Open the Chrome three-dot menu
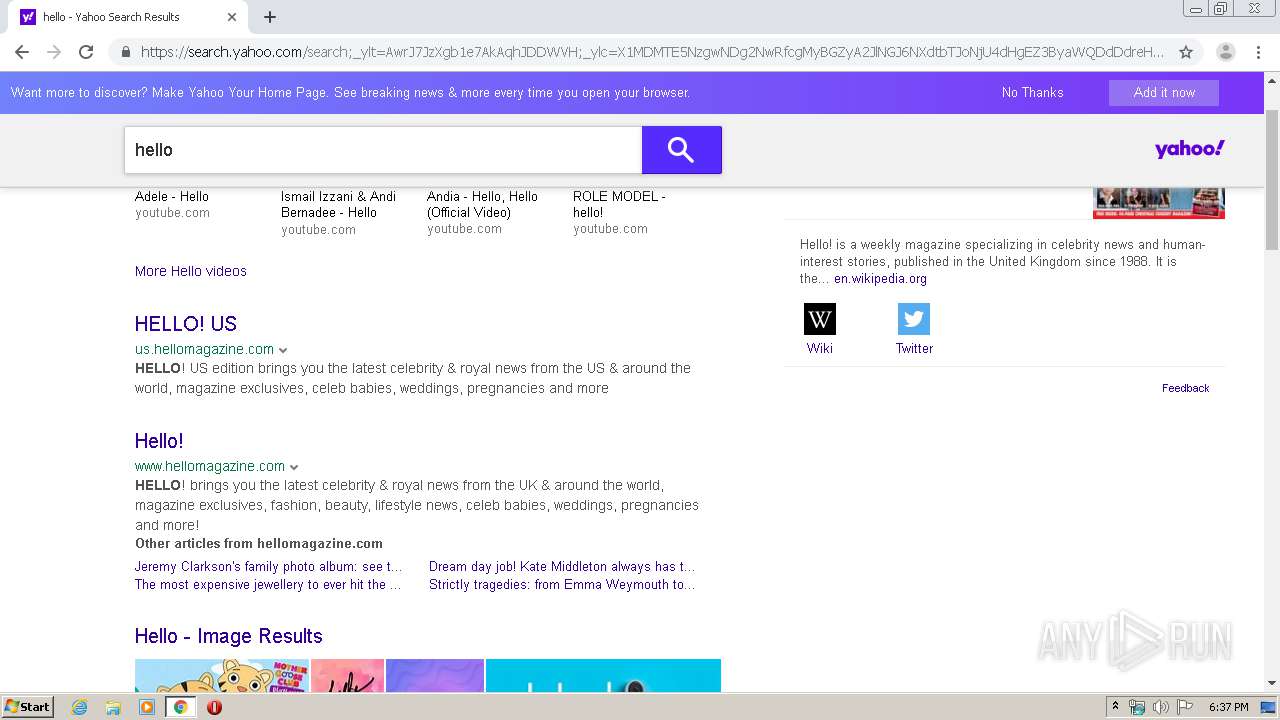 point(1259,52)
